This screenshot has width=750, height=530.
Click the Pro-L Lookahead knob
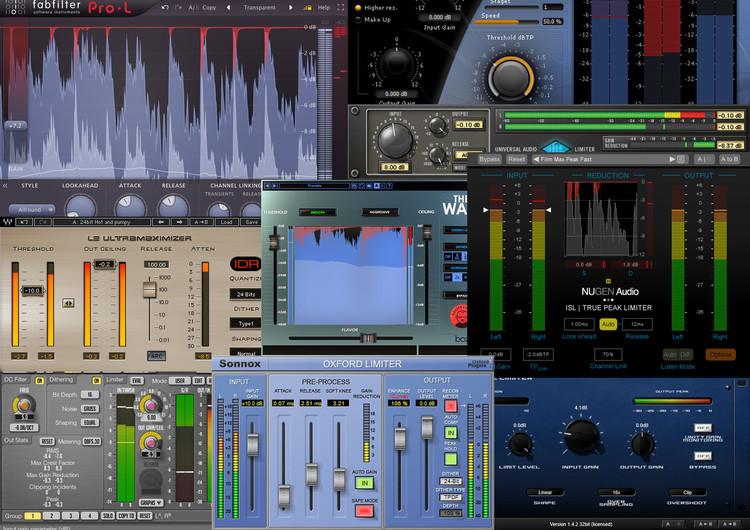(80, 207)
